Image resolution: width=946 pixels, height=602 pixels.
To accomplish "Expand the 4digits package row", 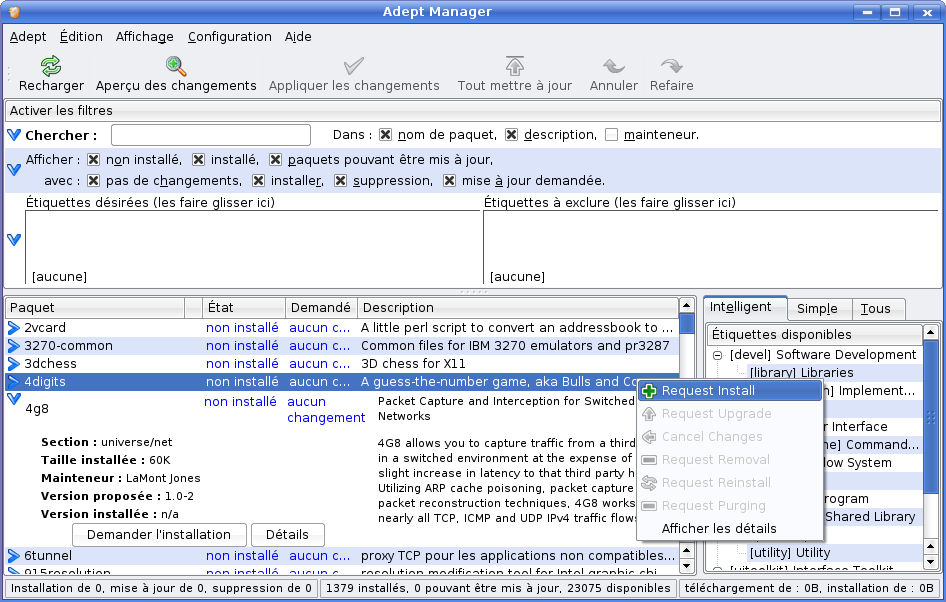I will point(14,382).
